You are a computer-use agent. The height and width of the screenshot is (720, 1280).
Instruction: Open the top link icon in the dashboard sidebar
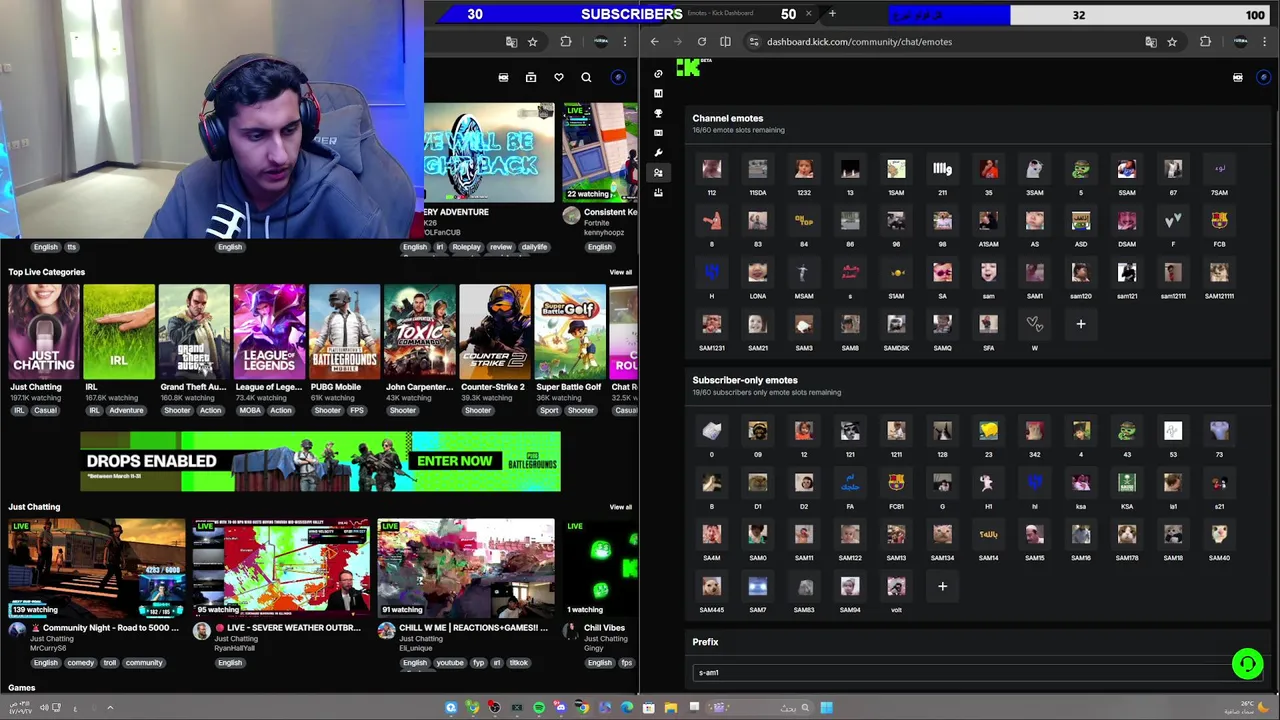(658, 74)
